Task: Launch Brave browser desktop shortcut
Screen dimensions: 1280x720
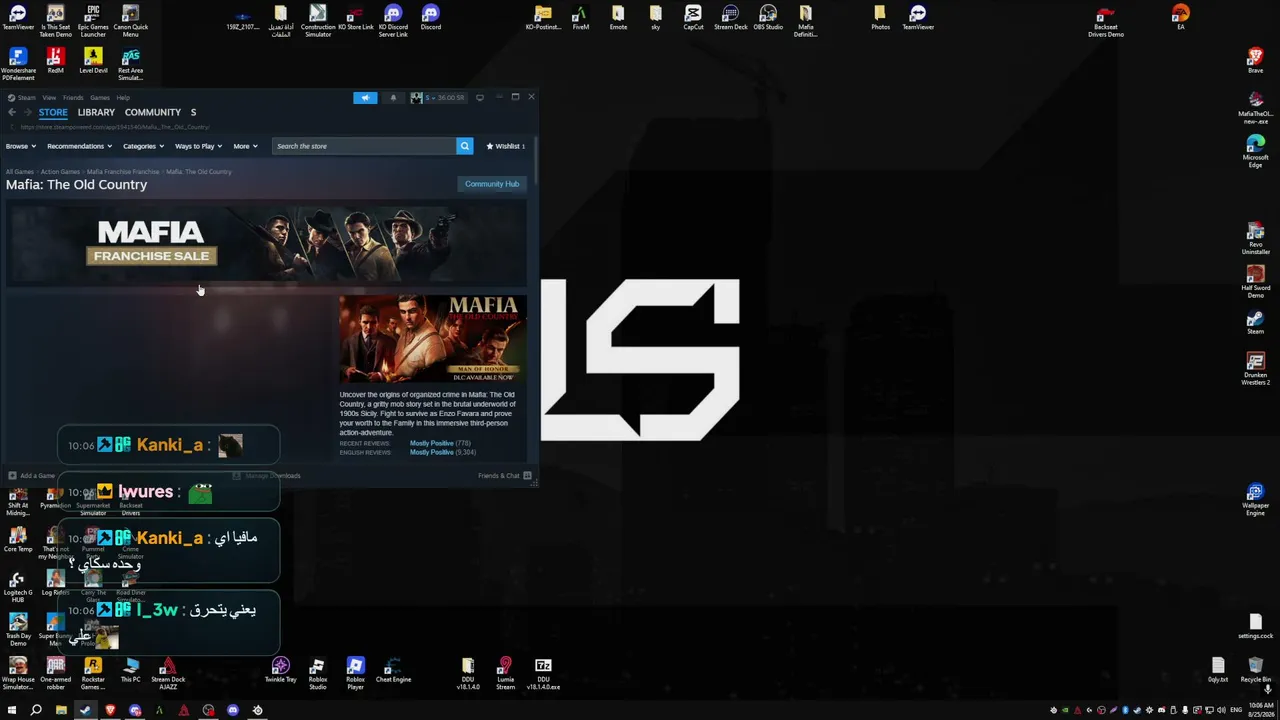Action: (1255, 60)
